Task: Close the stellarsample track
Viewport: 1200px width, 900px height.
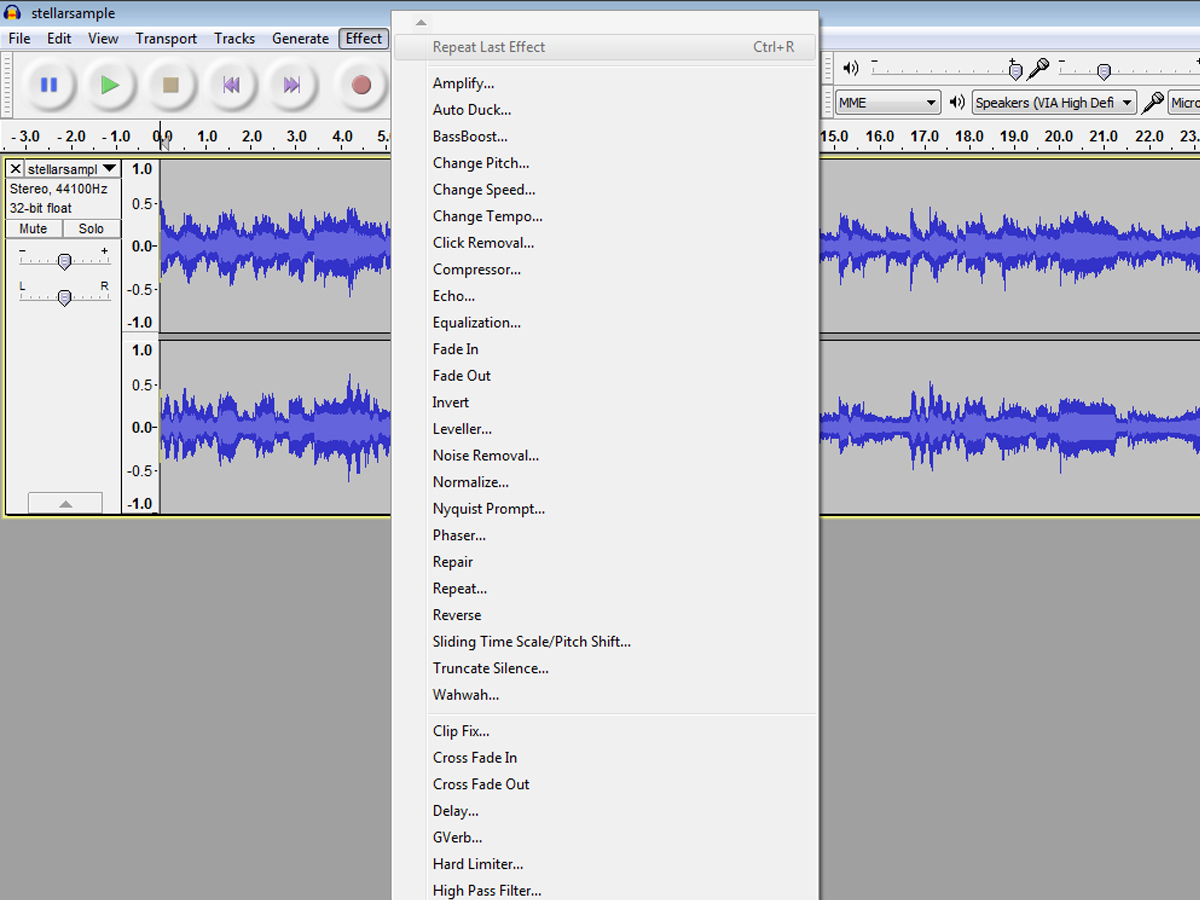Action: pos(15,168)
